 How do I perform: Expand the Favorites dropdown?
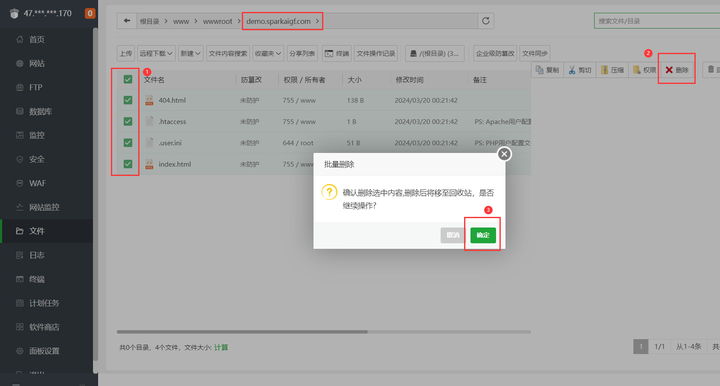268,53
